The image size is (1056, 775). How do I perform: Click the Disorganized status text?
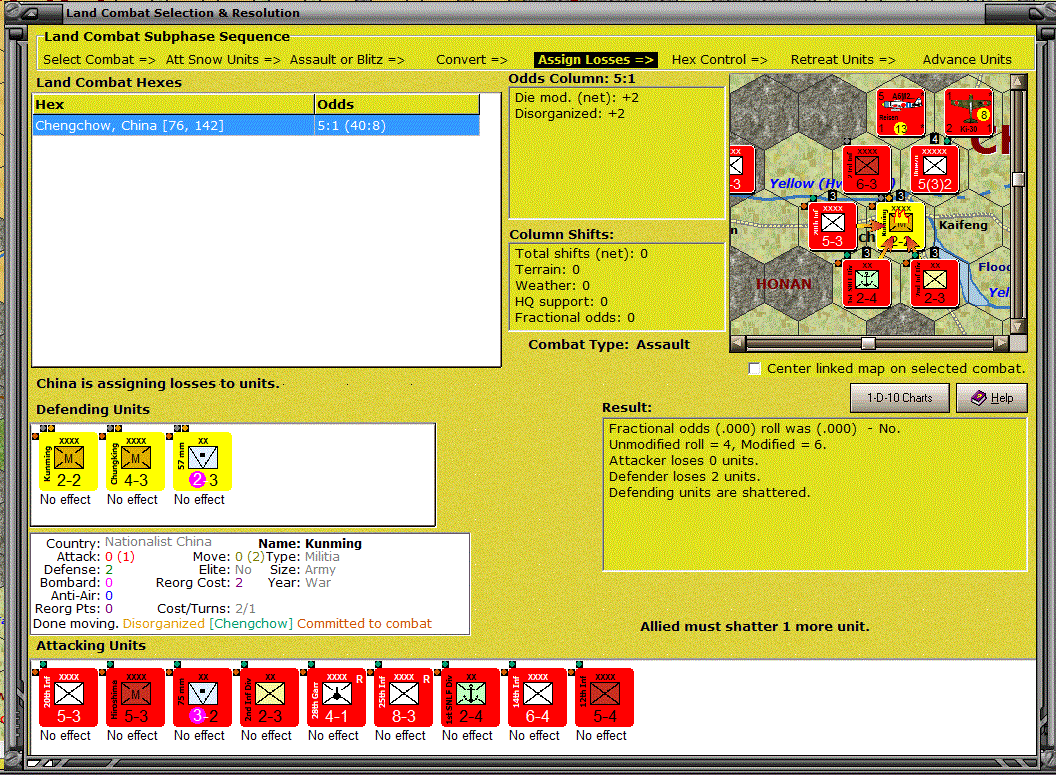164,624
